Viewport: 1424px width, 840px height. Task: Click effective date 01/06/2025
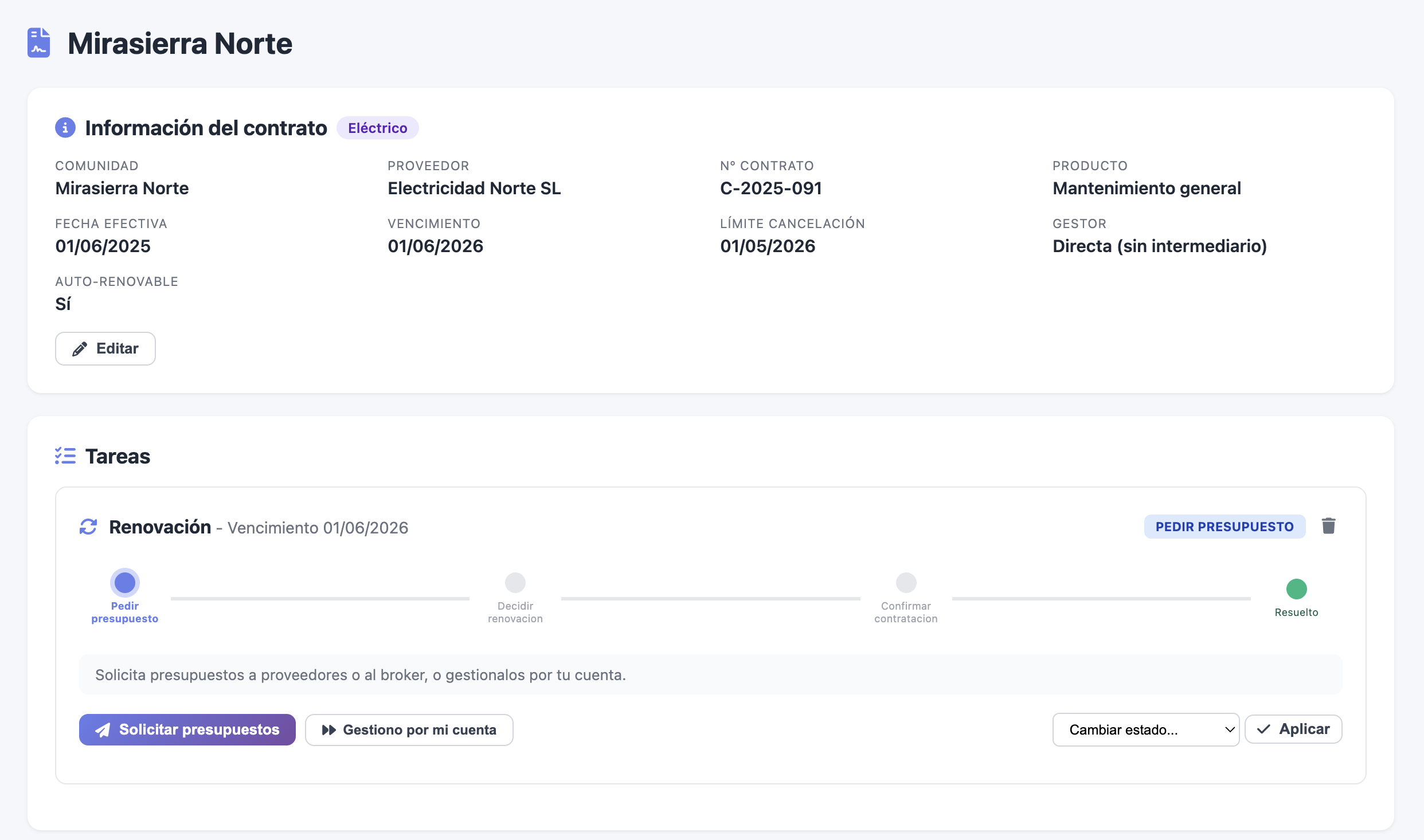pyautogui.click(x=103, y=246)
